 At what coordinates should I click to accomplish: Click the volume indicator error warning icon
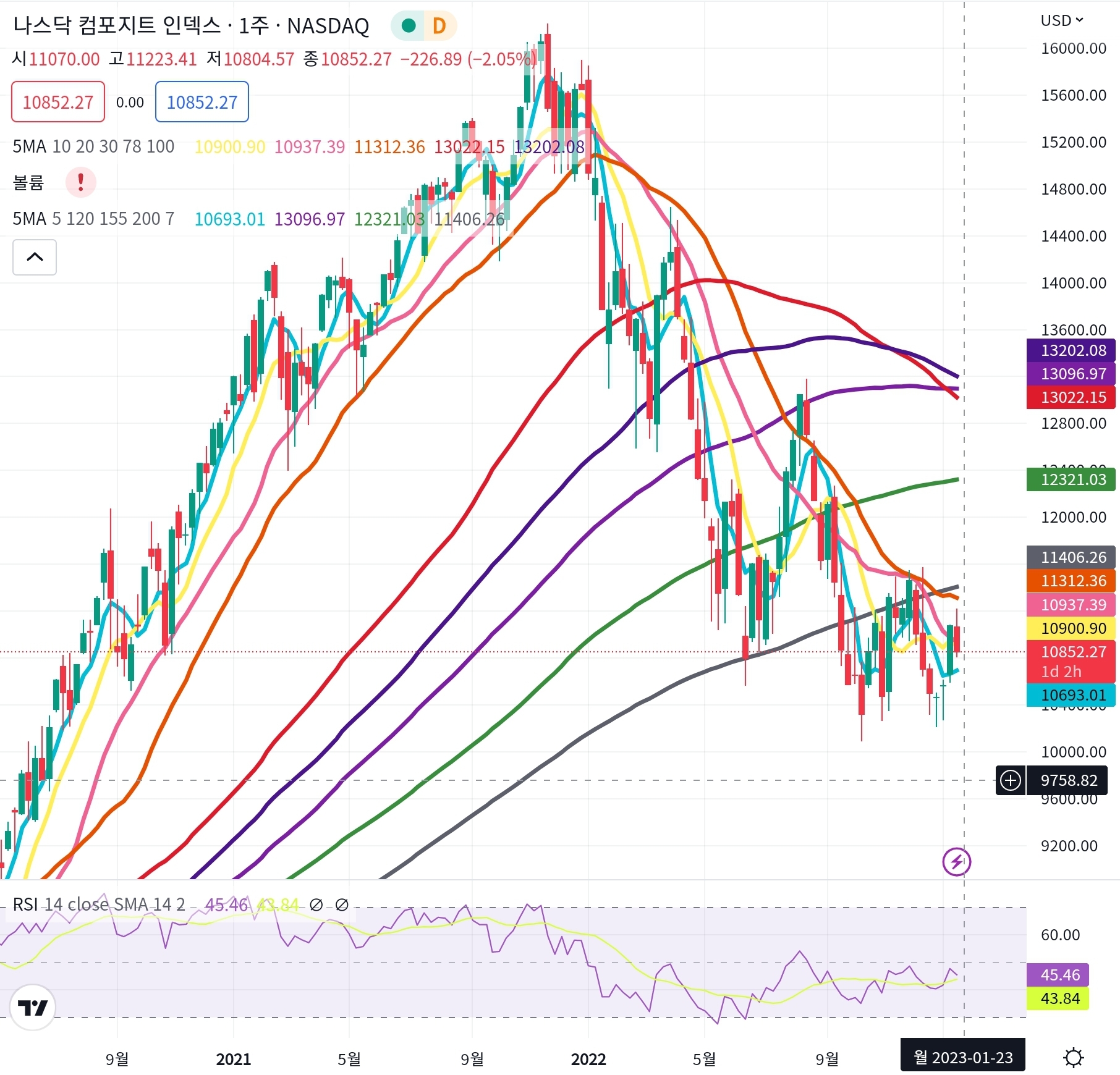click(x=81, y=182)
